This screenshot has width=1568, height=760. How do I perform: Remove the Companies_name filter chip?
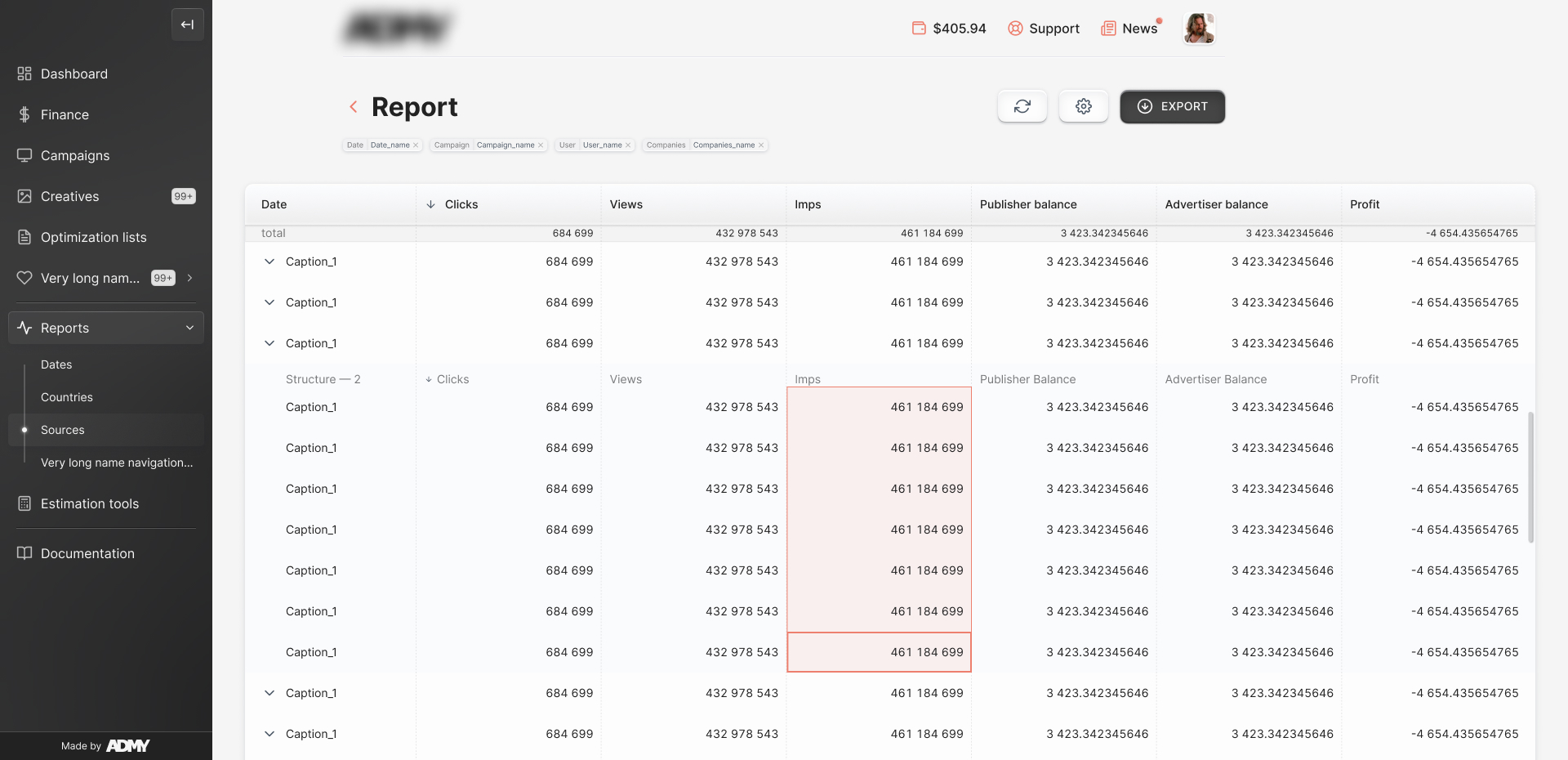tap(761, 145)
